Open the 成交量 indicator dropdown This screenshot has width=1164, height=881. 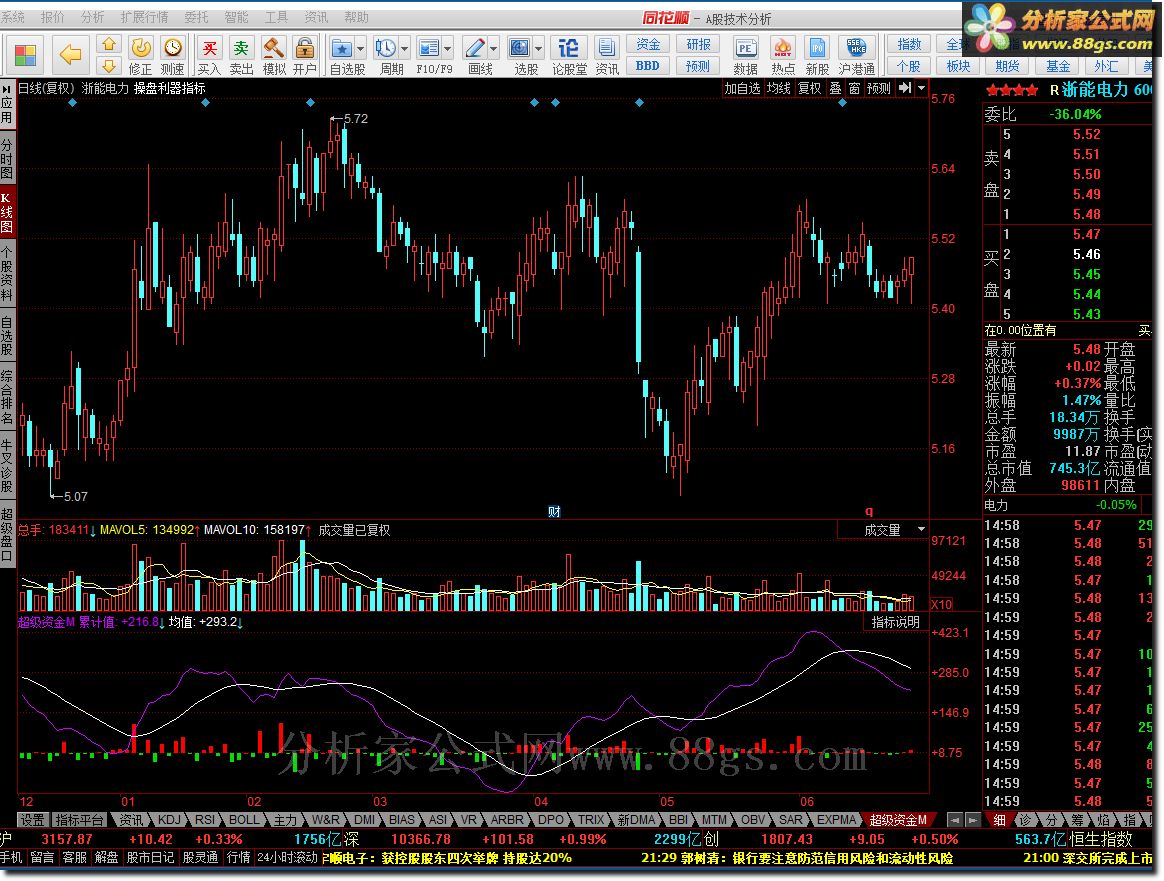click(x=921, y=530)
